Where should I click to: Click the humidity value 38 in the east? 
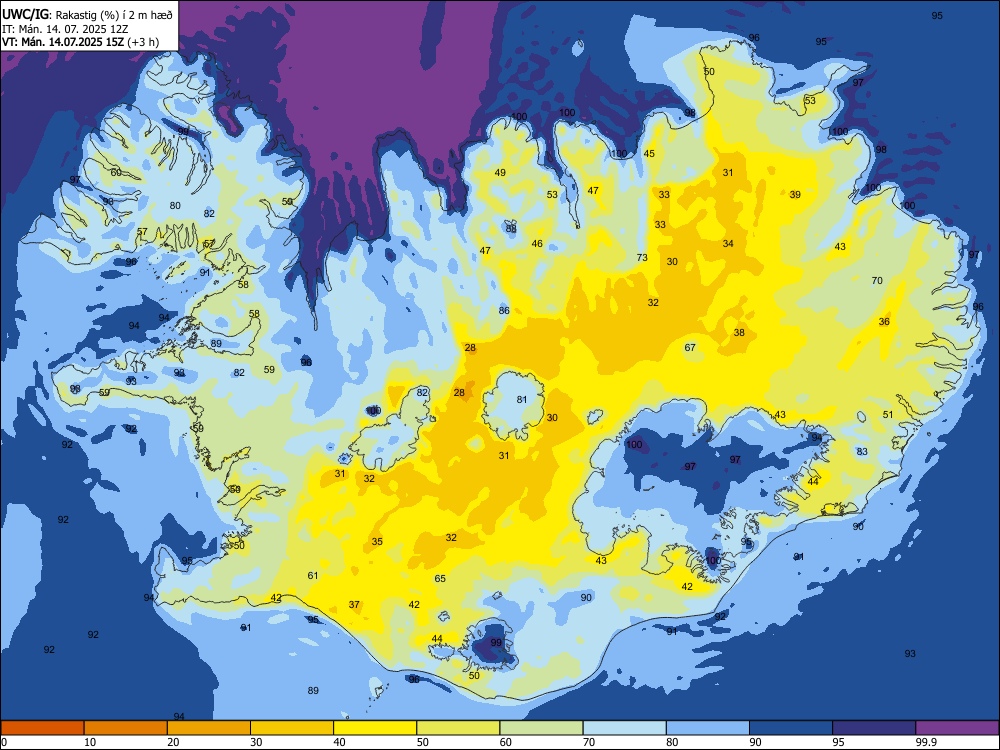(x=739, y=332)
